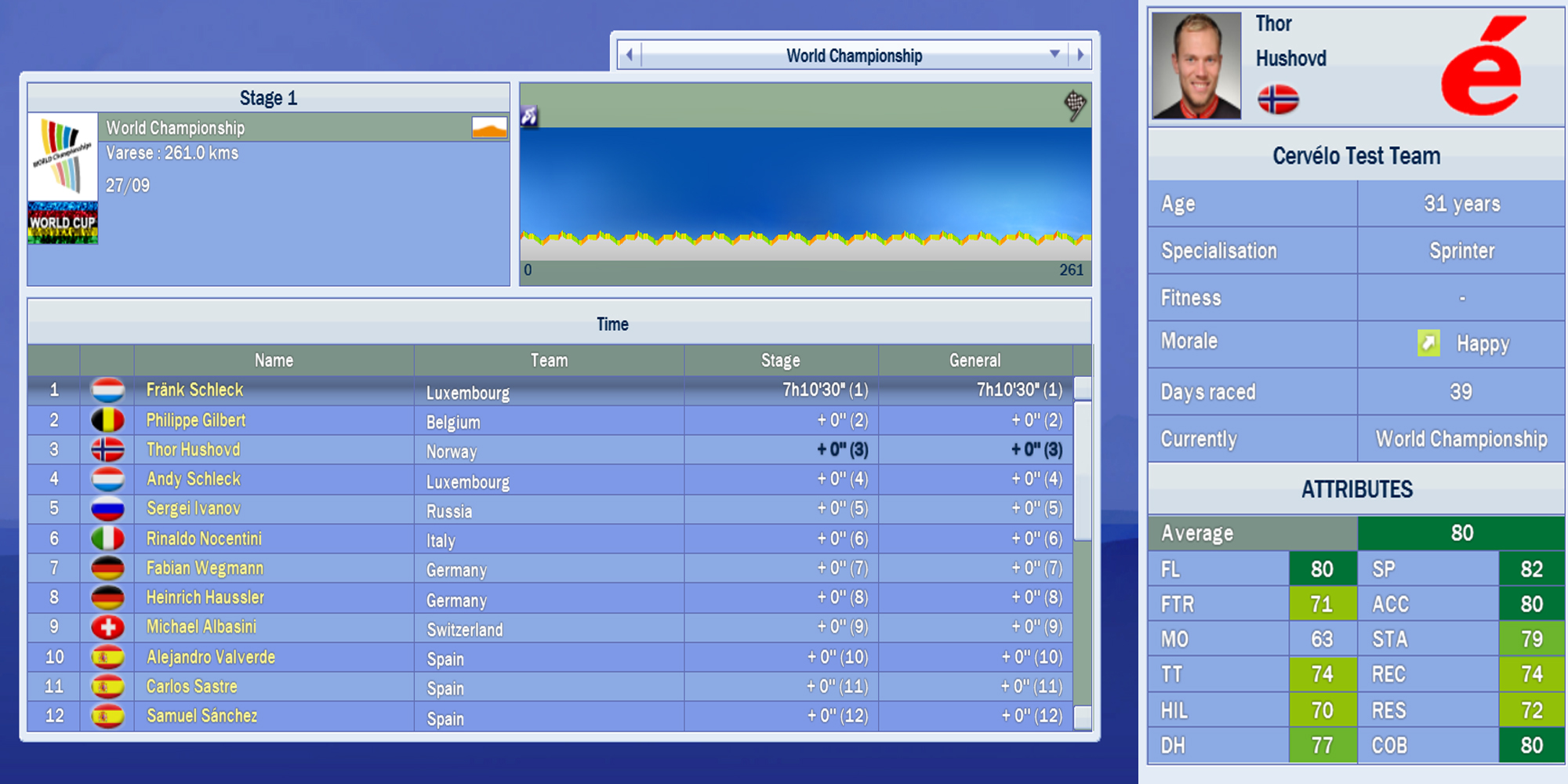Click the World Championship rainbow logo
This screenshot has width=1568, height=784.
click(63, 157)
